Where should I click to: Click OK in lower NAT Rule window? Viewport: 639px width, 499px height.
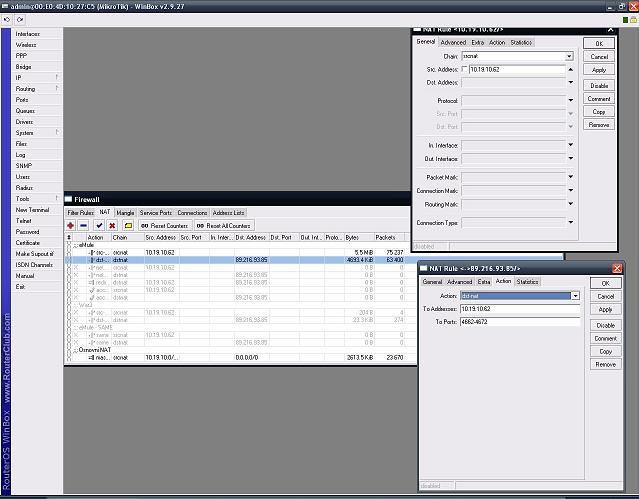coord(606,283)
